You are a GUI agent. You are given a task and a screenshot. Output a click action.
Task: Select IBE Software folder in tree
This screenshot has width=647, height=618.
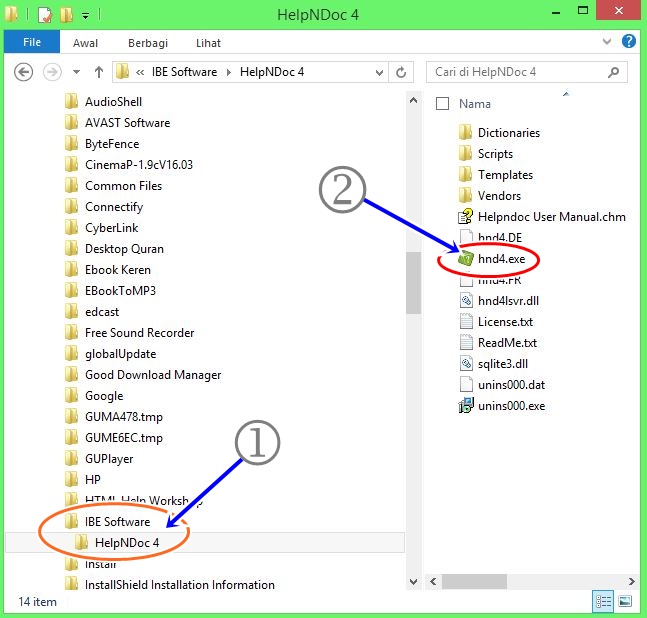[x=108, y=521]
